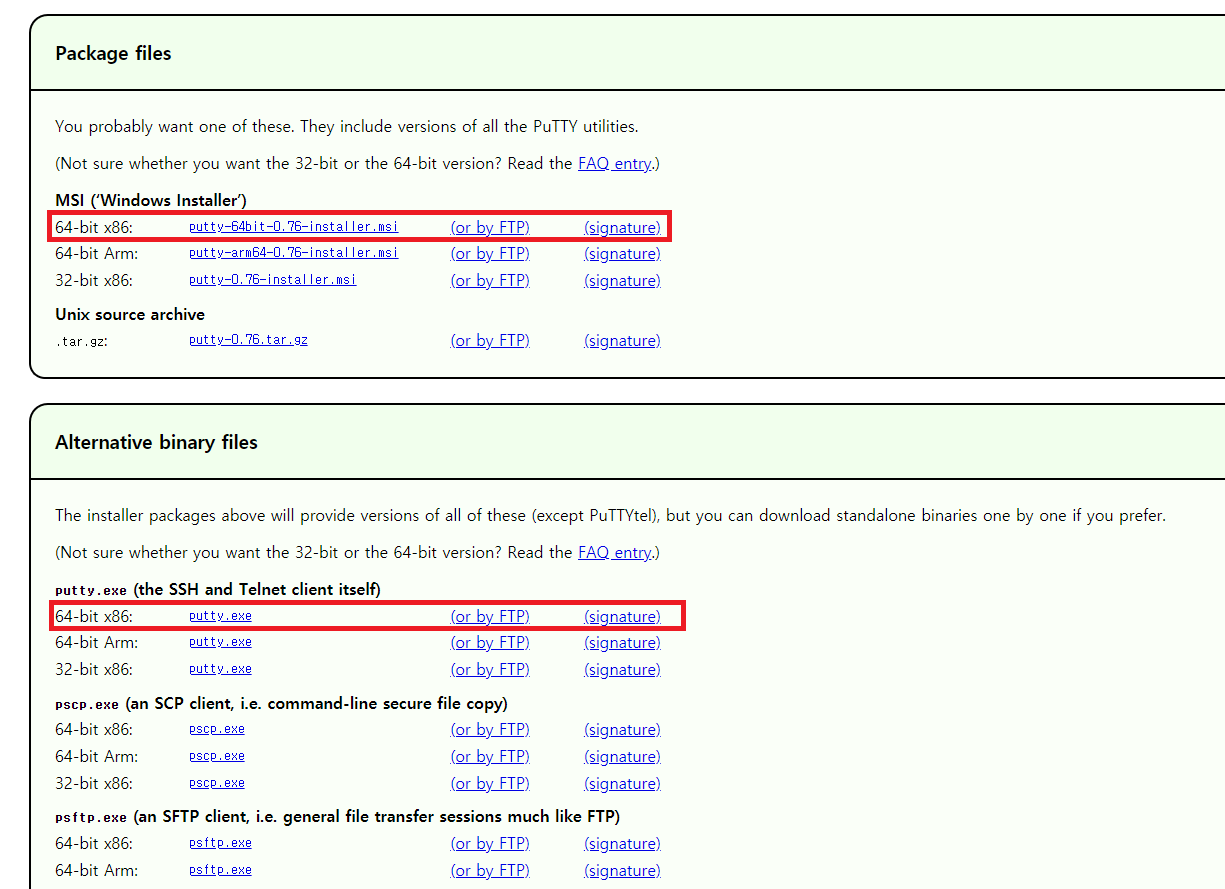Open FTP link for 32-bit x86 pscp.exe
This screenshot has width=1225, height=889.
(x=490, y=784)
